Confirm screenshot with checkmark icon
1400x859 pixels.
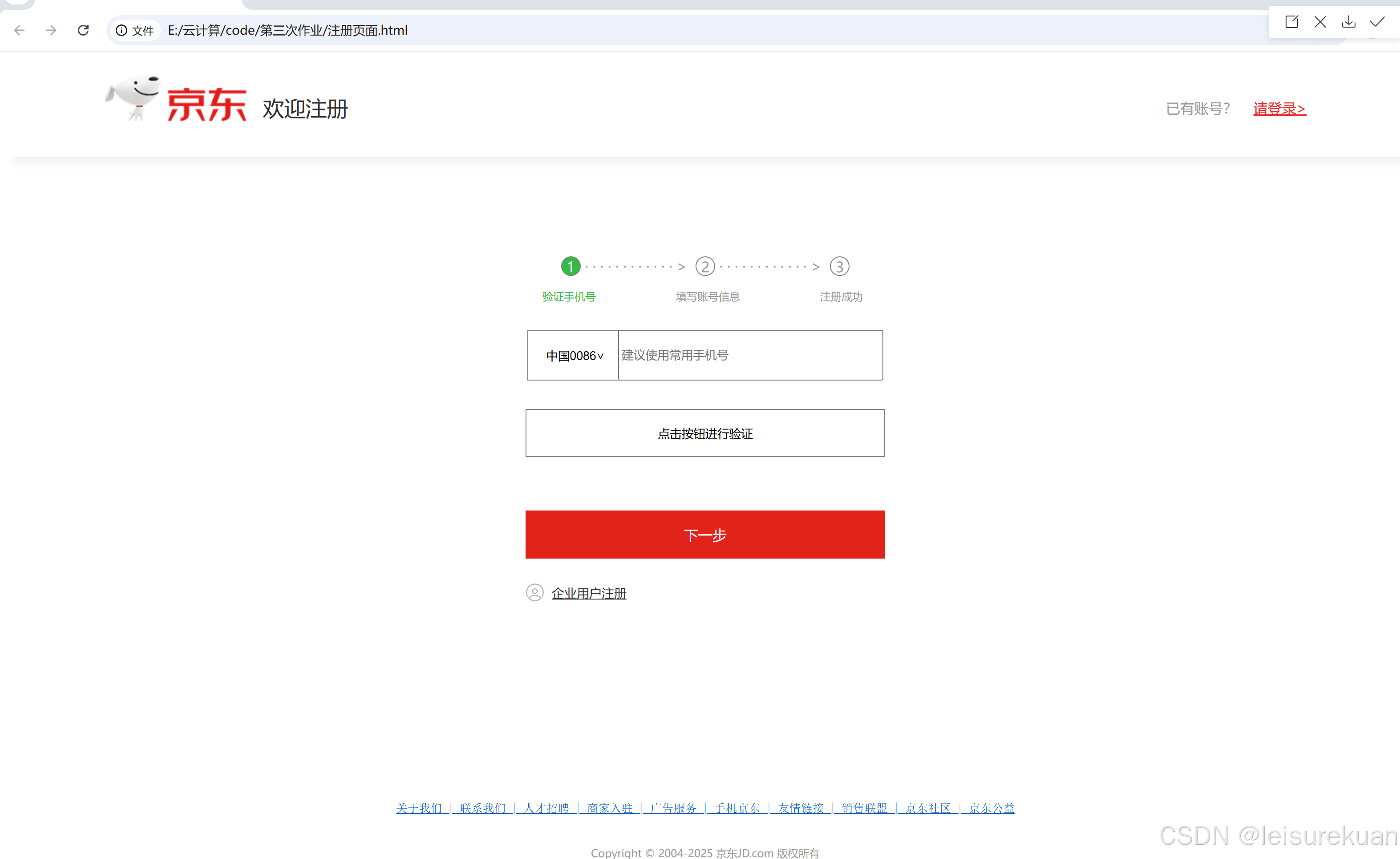1377,22
